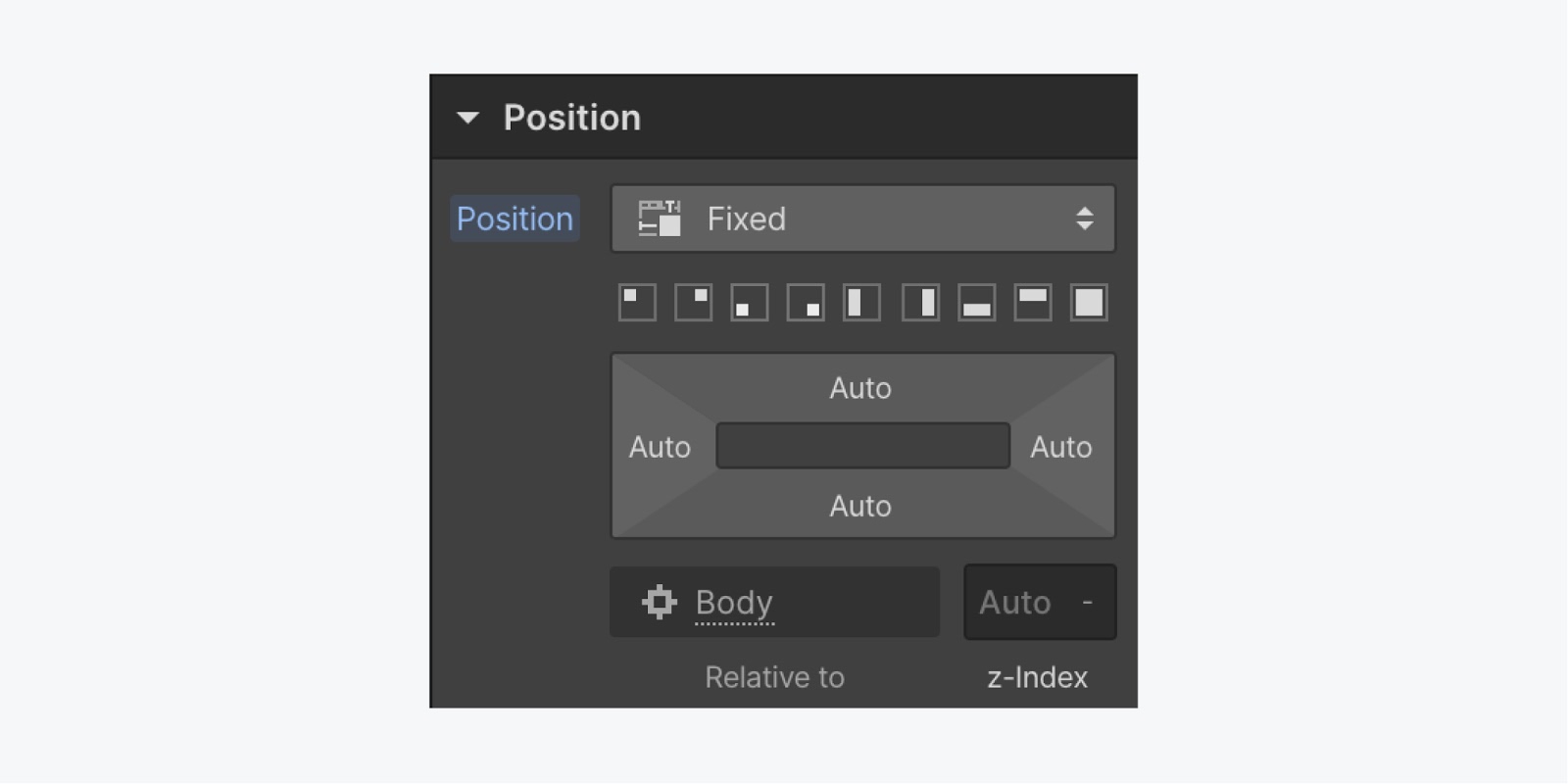
Task: Select the right-side full-height preset icon
Action: [x=920, y=303]
